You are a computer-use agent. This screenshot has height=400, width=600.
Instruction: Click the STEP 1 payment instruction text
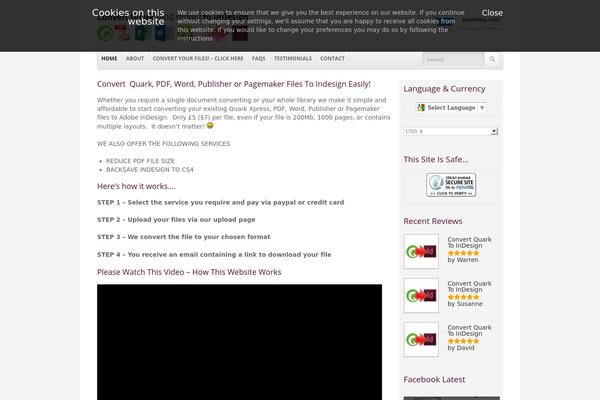(x=220, y=202)
